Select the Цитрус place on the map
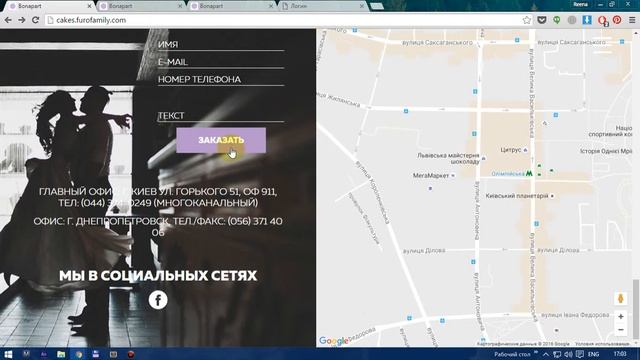 pos(514,150)
